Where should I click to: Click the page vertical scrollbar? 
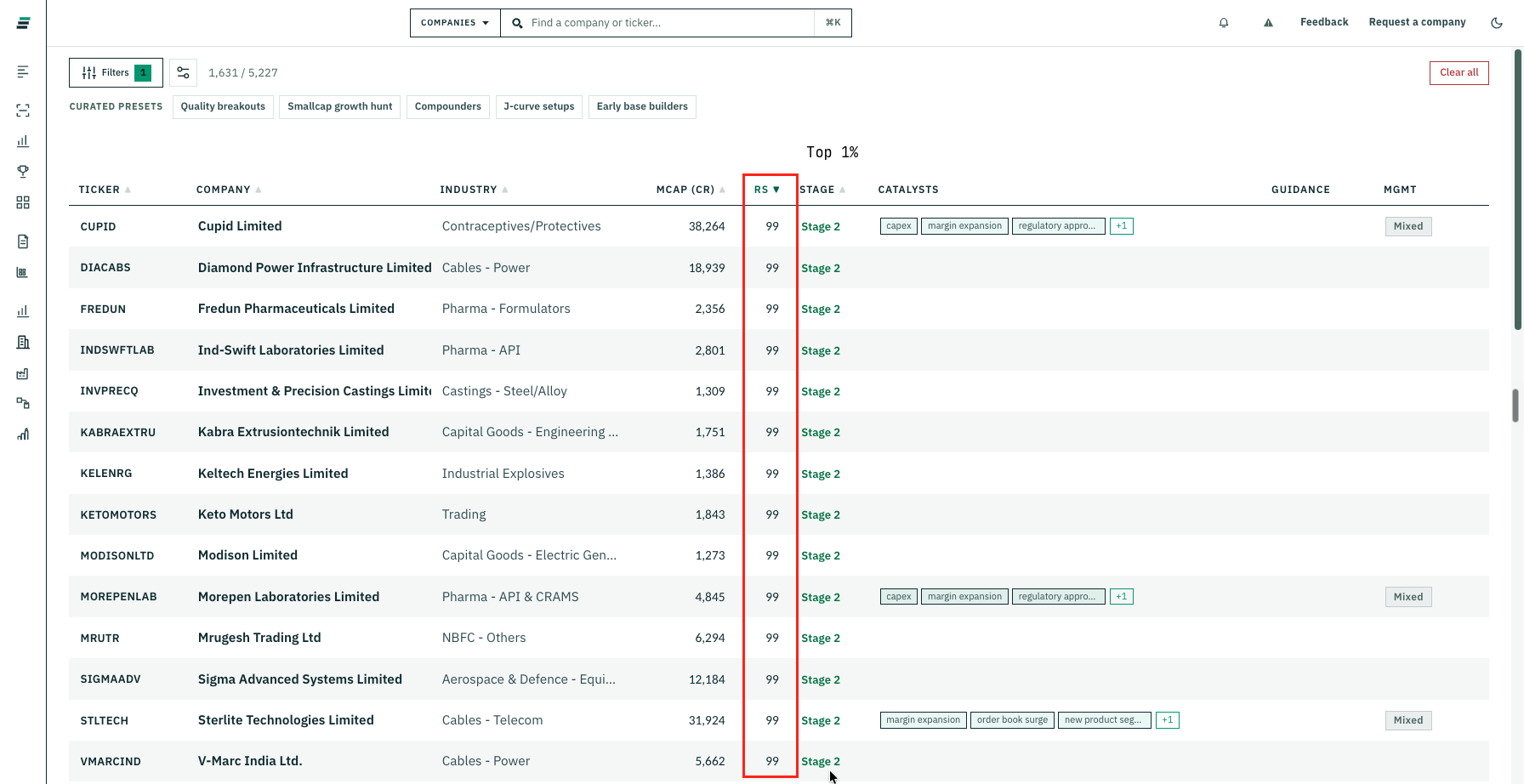pyautogui.click(x=1517, y=191)
